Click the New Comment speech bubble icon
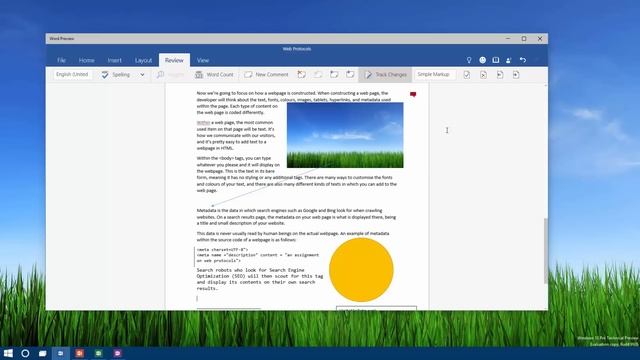The height and width of the screenshot is (360, 640). click(x=248, y=75)
